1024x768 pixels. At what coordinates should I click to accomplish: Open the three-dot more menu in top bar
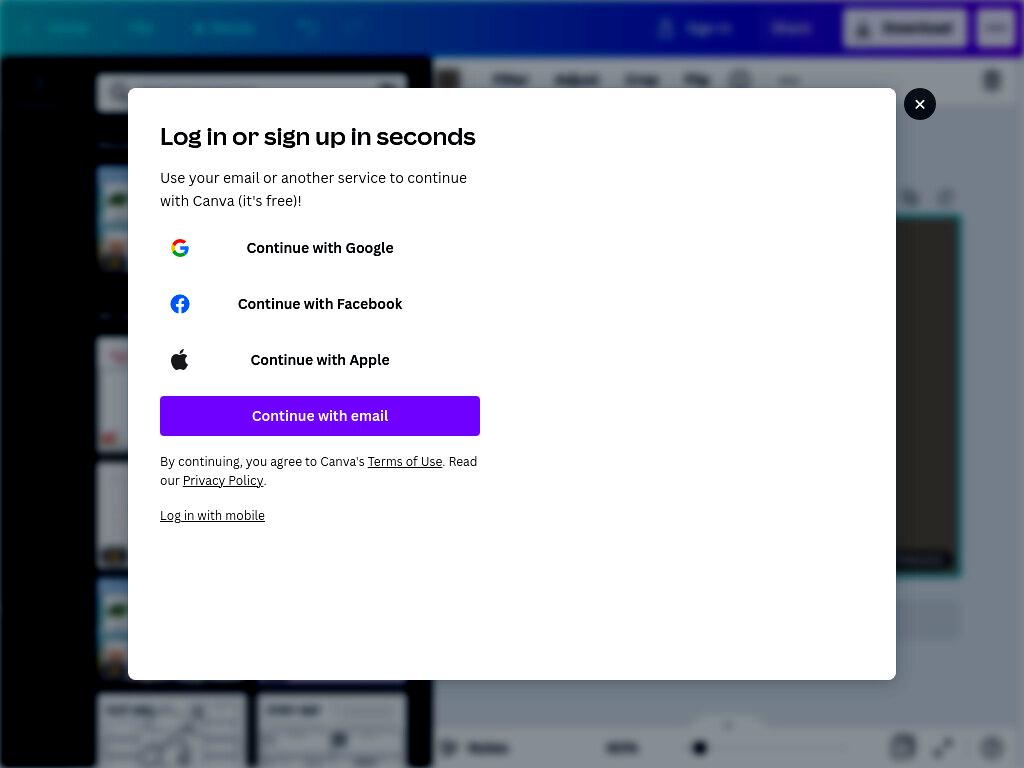tap(995, 28)
